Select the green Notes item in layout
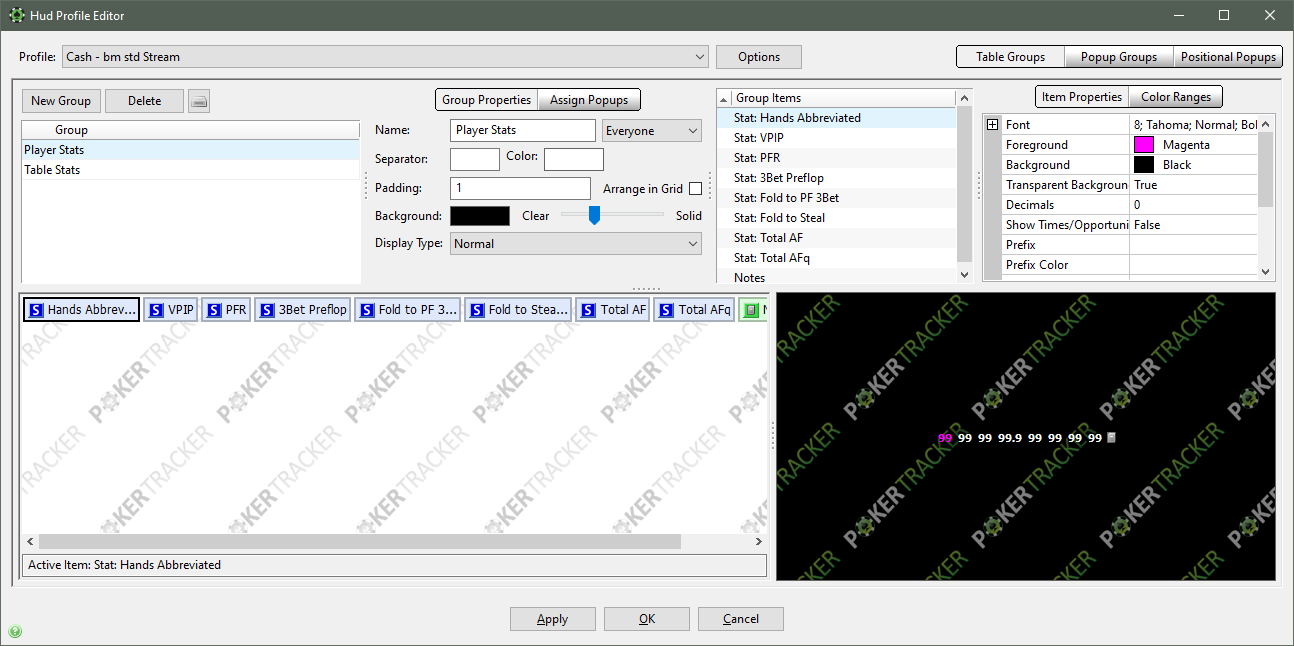 pyautogui.click(x=754, y=310)
